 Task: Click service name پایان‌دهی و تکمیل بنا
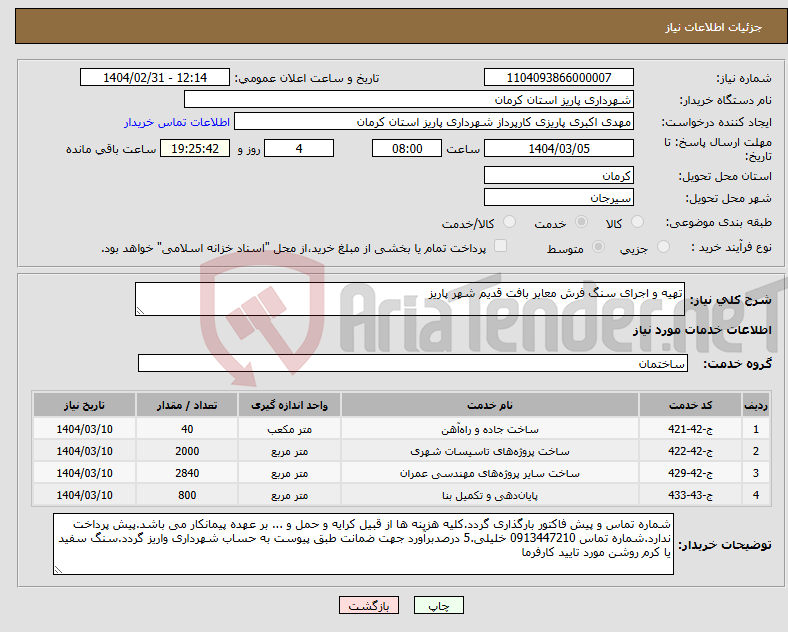coord(490,496)
